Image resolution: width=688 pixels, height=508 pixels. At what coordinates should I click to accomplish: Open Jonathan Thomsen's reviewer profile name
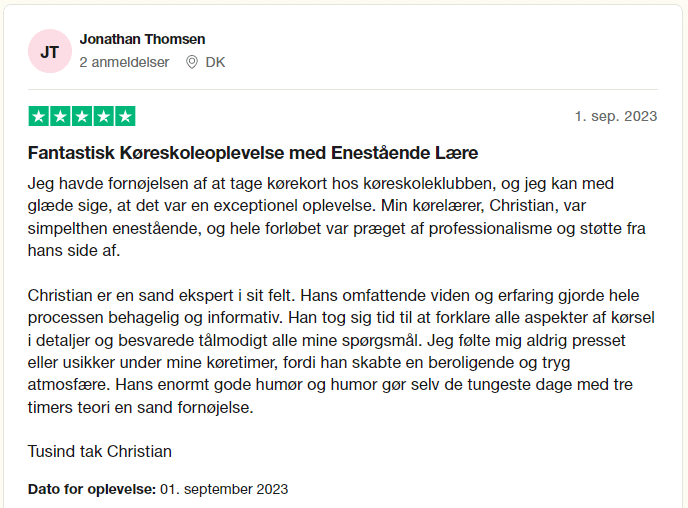pyautogui.click(x=142, y=39)
